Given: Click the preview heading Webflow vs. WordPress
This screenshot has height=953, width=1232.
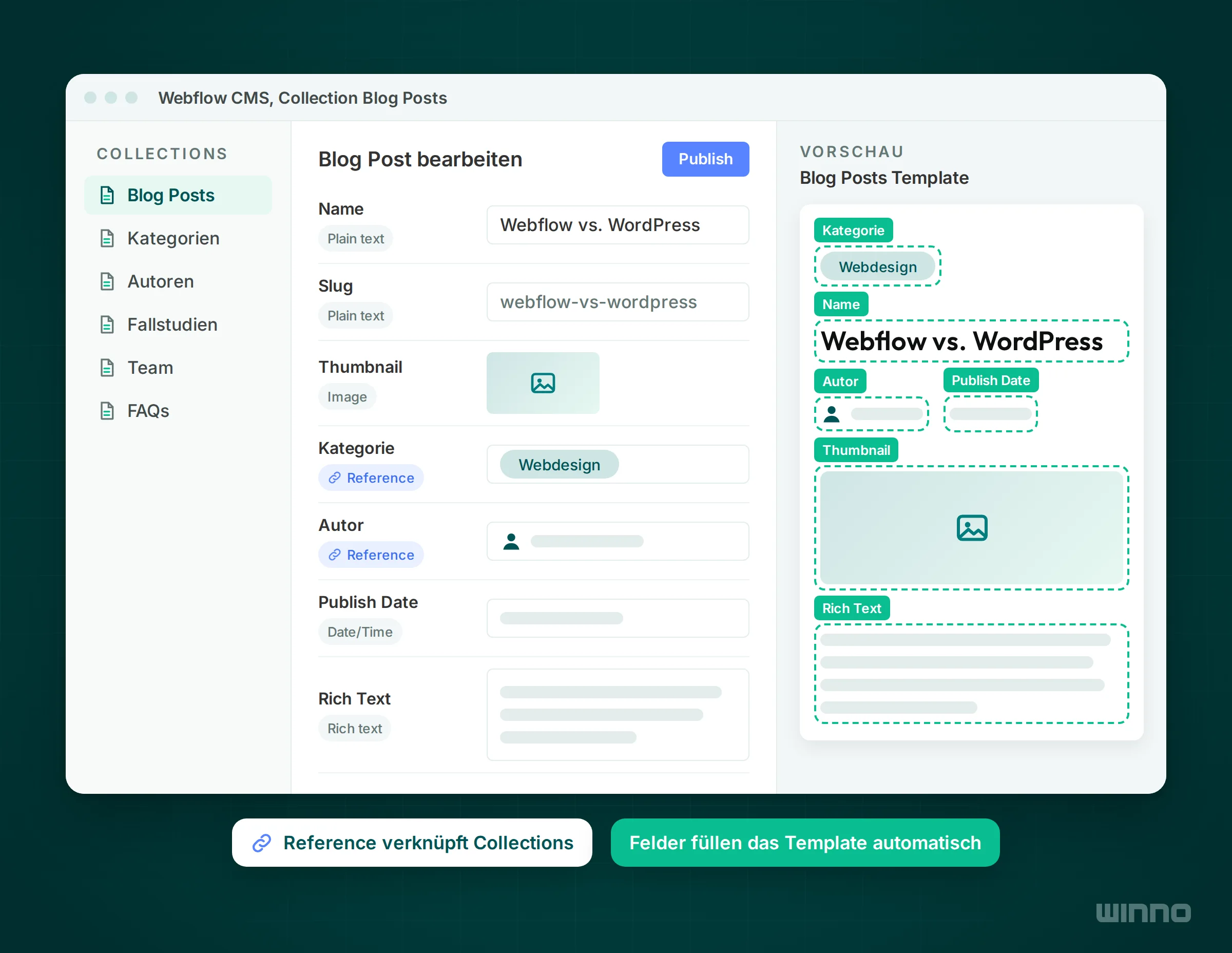Looking at the screenshot, I should 962,341.
